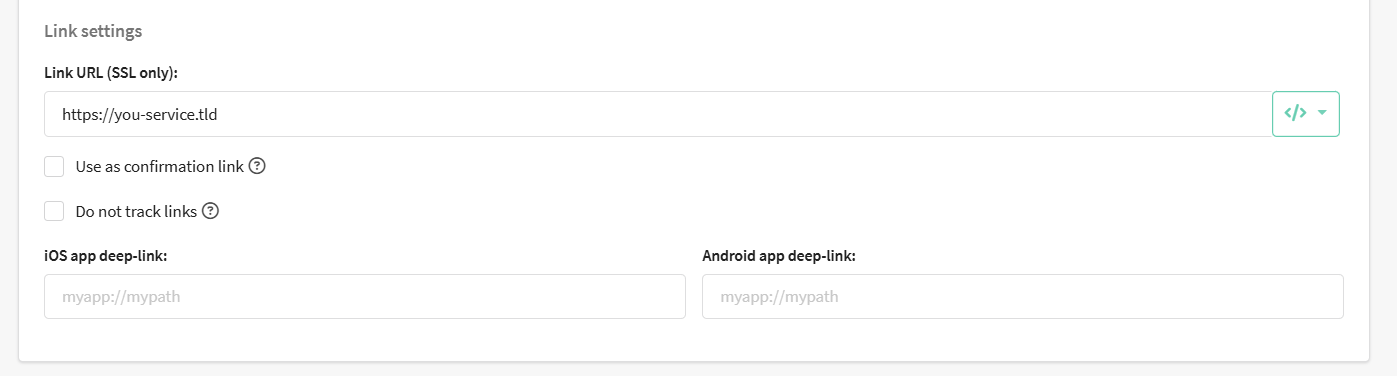Enable the Use as confirmation link checkbox
This screenshot has width=1397, height=376.
tap(54, 166)
